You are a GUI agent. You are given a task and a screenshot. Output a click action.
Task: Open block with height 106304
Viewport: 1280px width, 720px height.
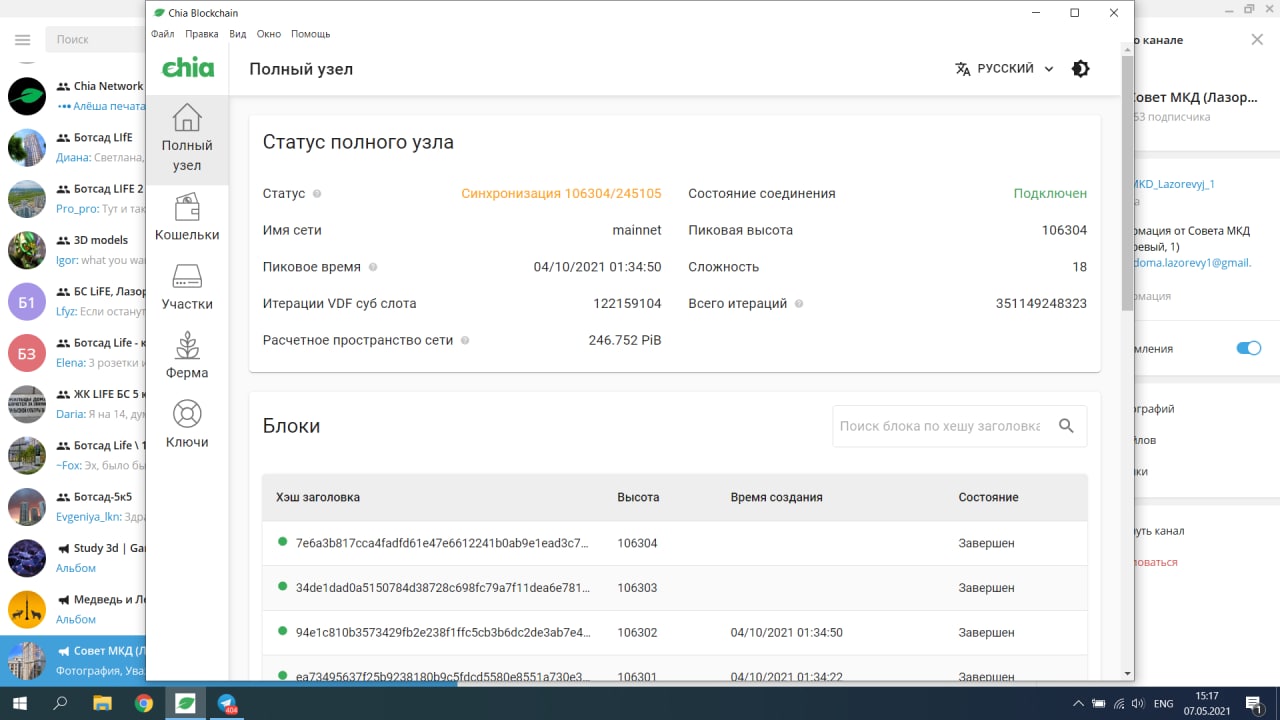[x=675, y=543]
